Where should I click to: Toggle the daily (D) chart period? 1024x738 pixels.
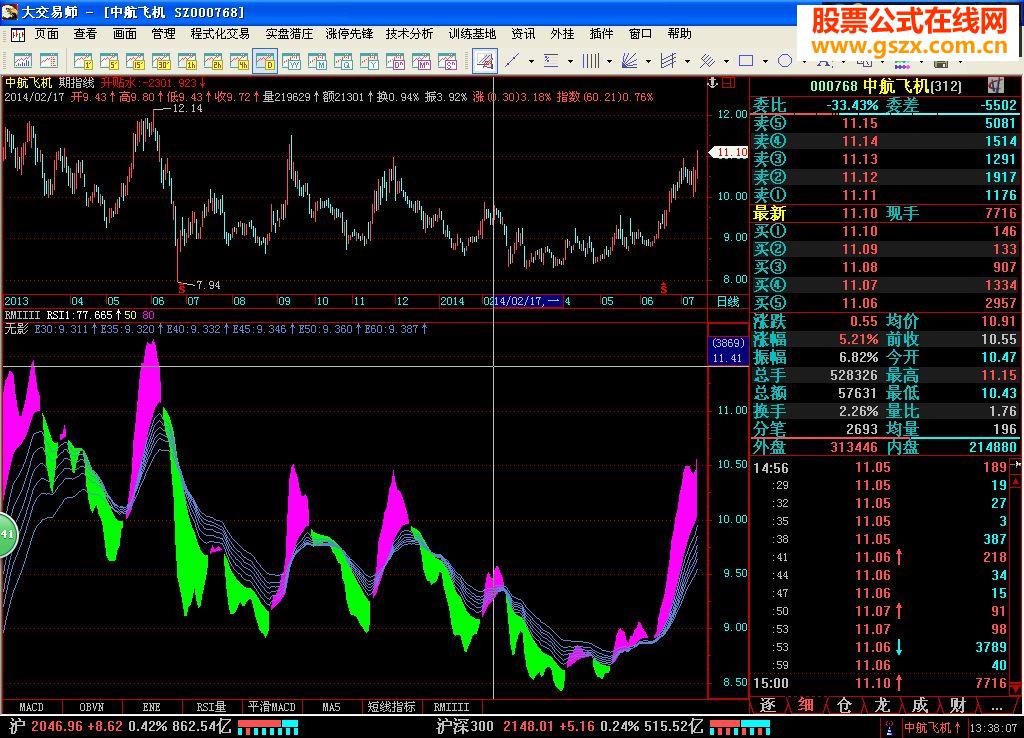coord(265,61)
